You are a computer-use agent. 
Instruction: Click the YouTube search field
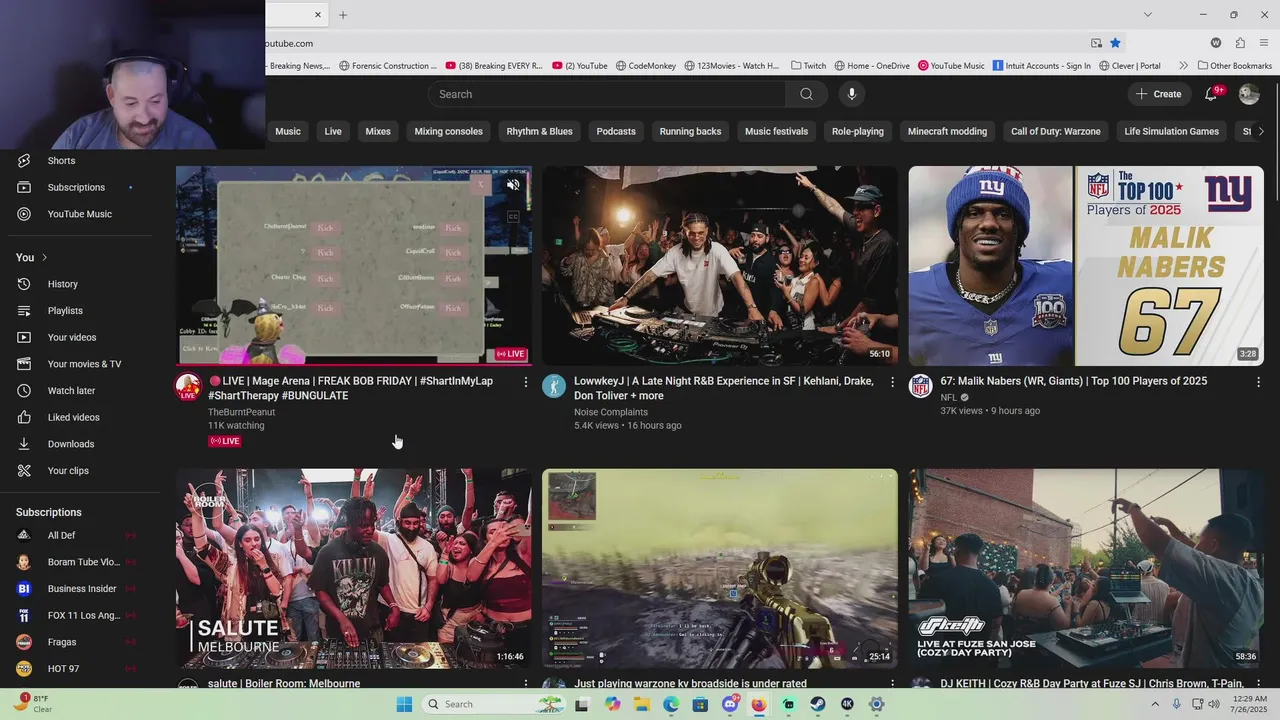point(607,94)
